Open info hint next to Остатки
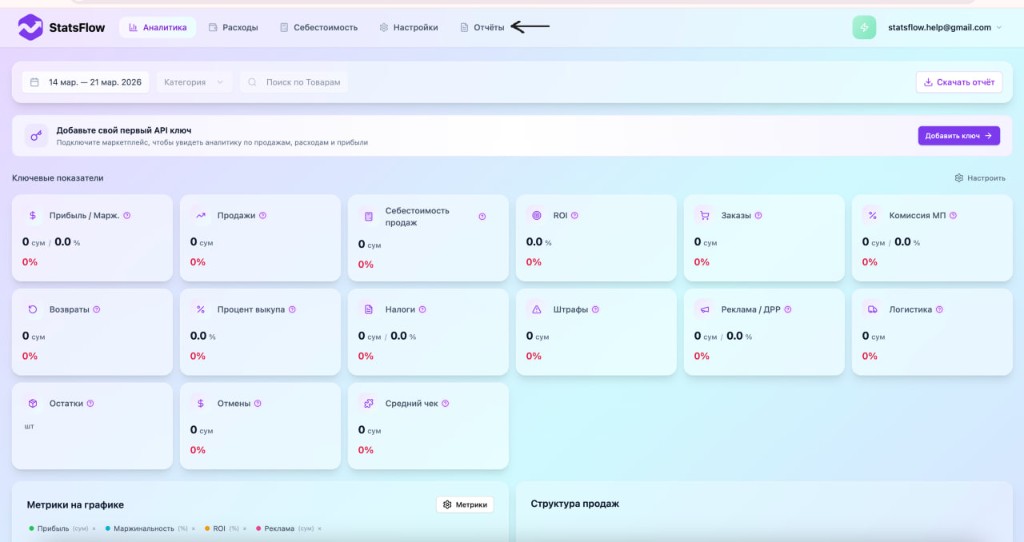 click(x=90, y=404)
